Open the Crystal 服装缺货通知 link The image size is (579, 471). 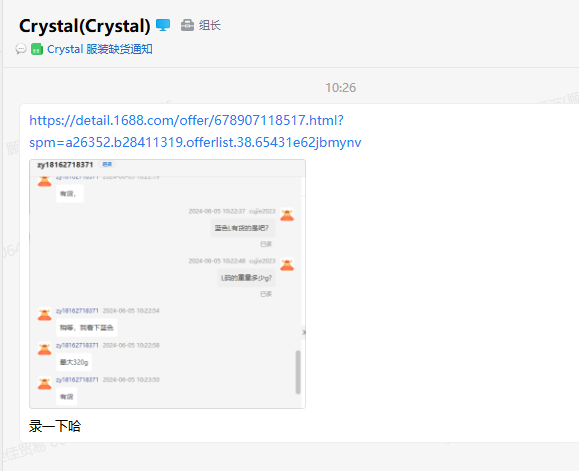click(x=100, y=49)
